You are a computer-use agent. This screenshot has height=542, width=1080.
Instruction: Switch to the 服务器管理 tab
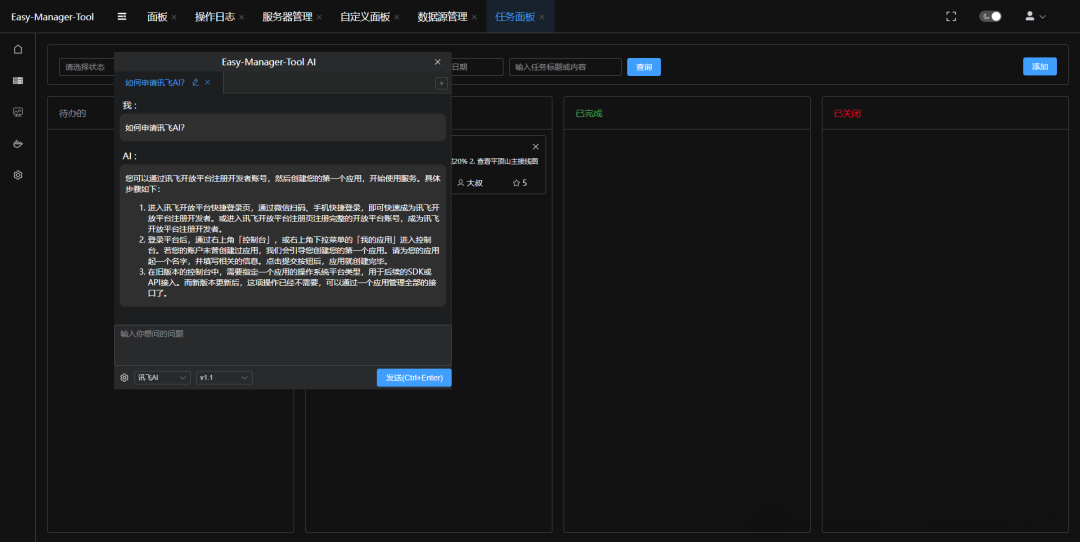point(286,17)
